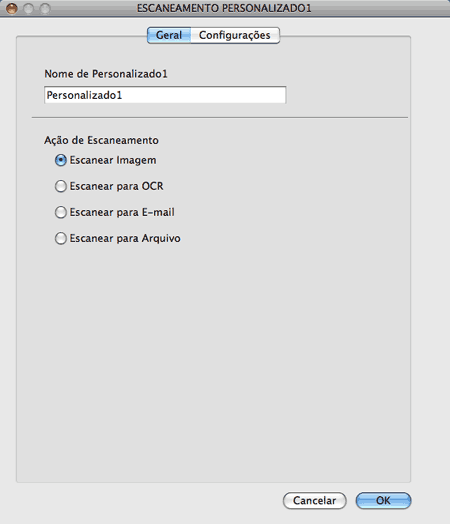Select the Escanear para E-mail radio button
450x524 pixels.
(60, 212)
